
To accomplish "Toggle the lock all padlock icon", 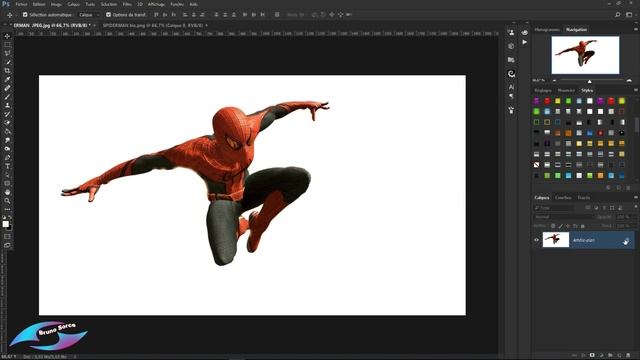I will coord(582,226).
